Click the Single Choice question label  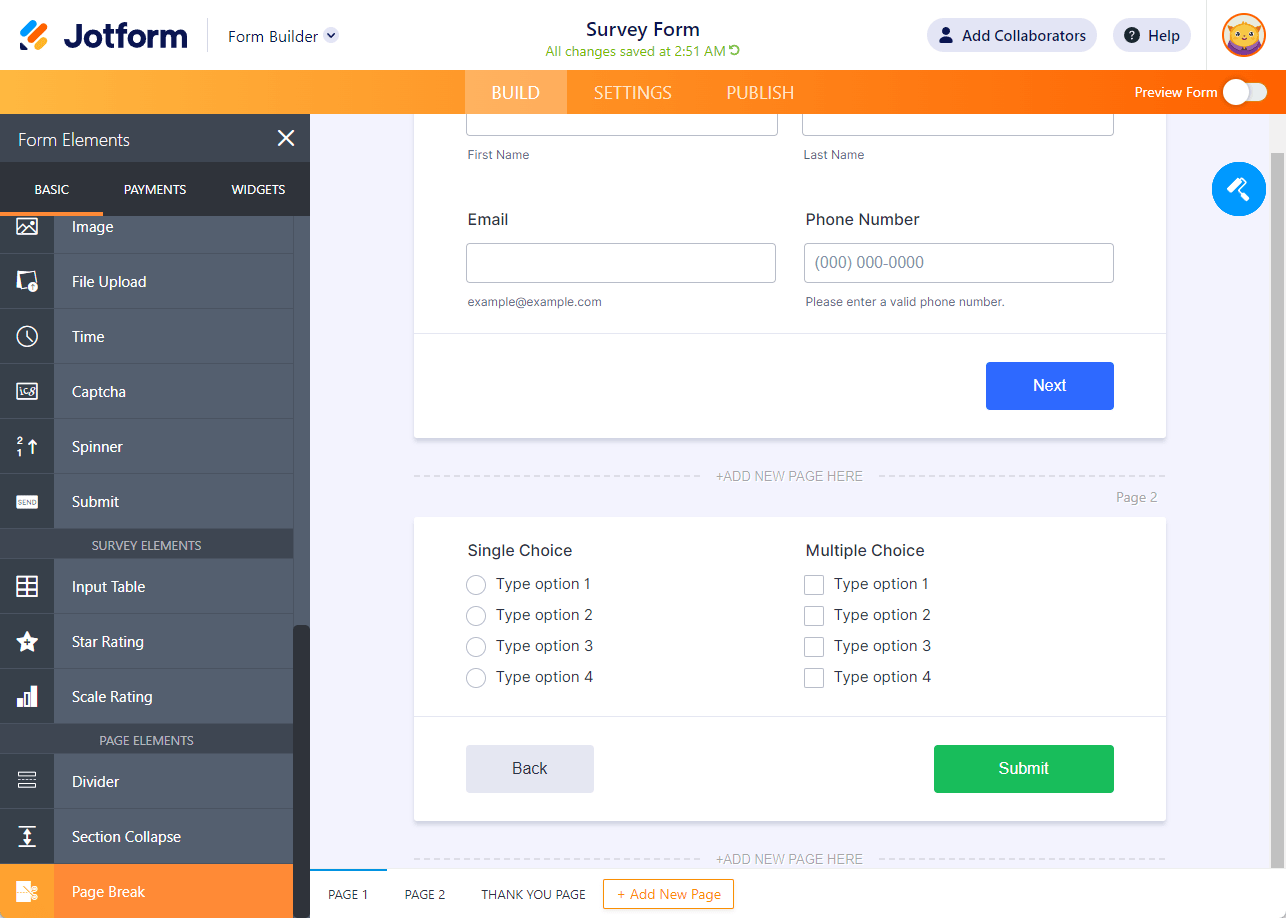coord(520,551)
